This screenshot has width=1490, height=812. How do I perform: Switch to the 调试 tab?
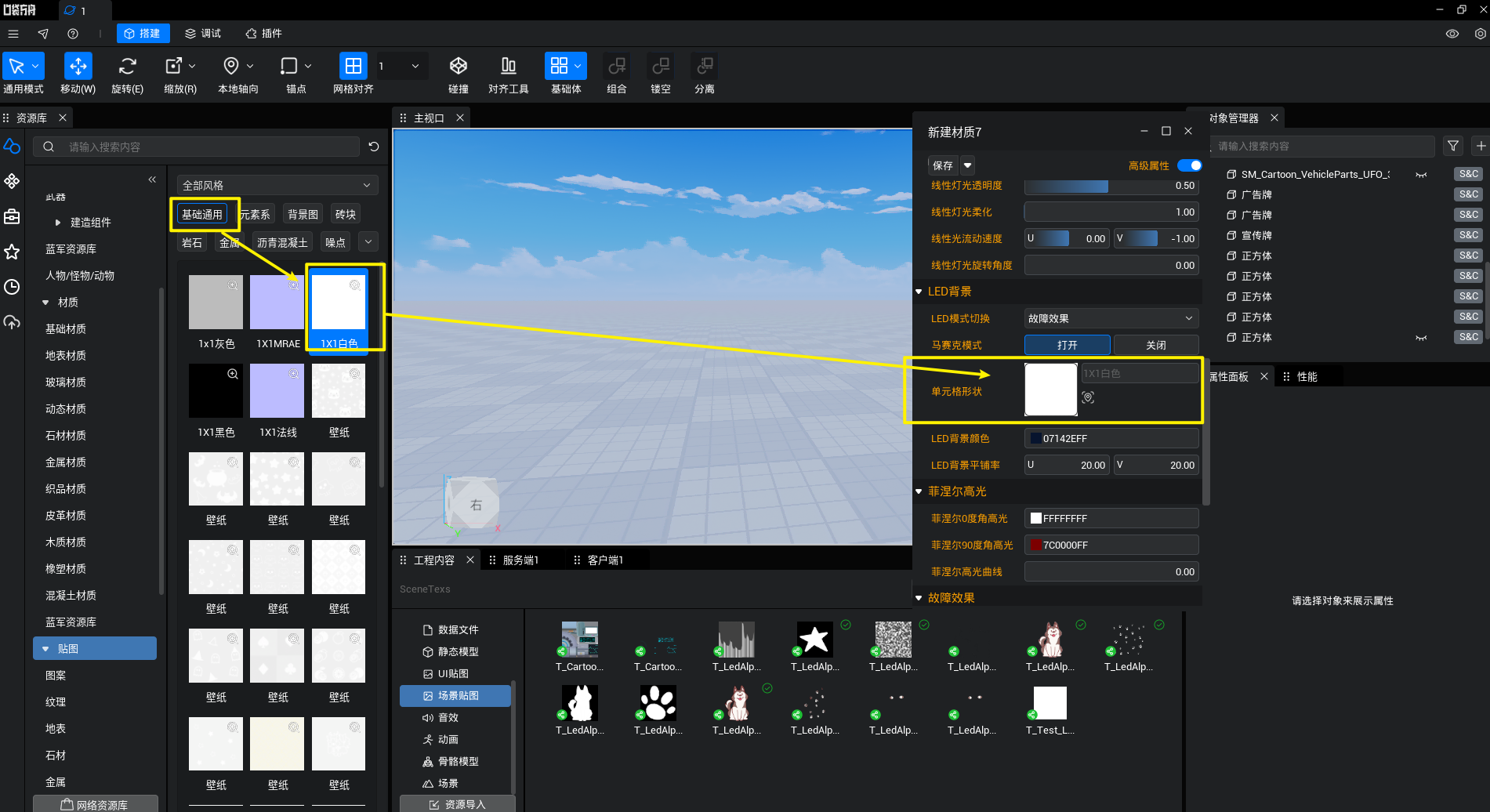[203, 34]
